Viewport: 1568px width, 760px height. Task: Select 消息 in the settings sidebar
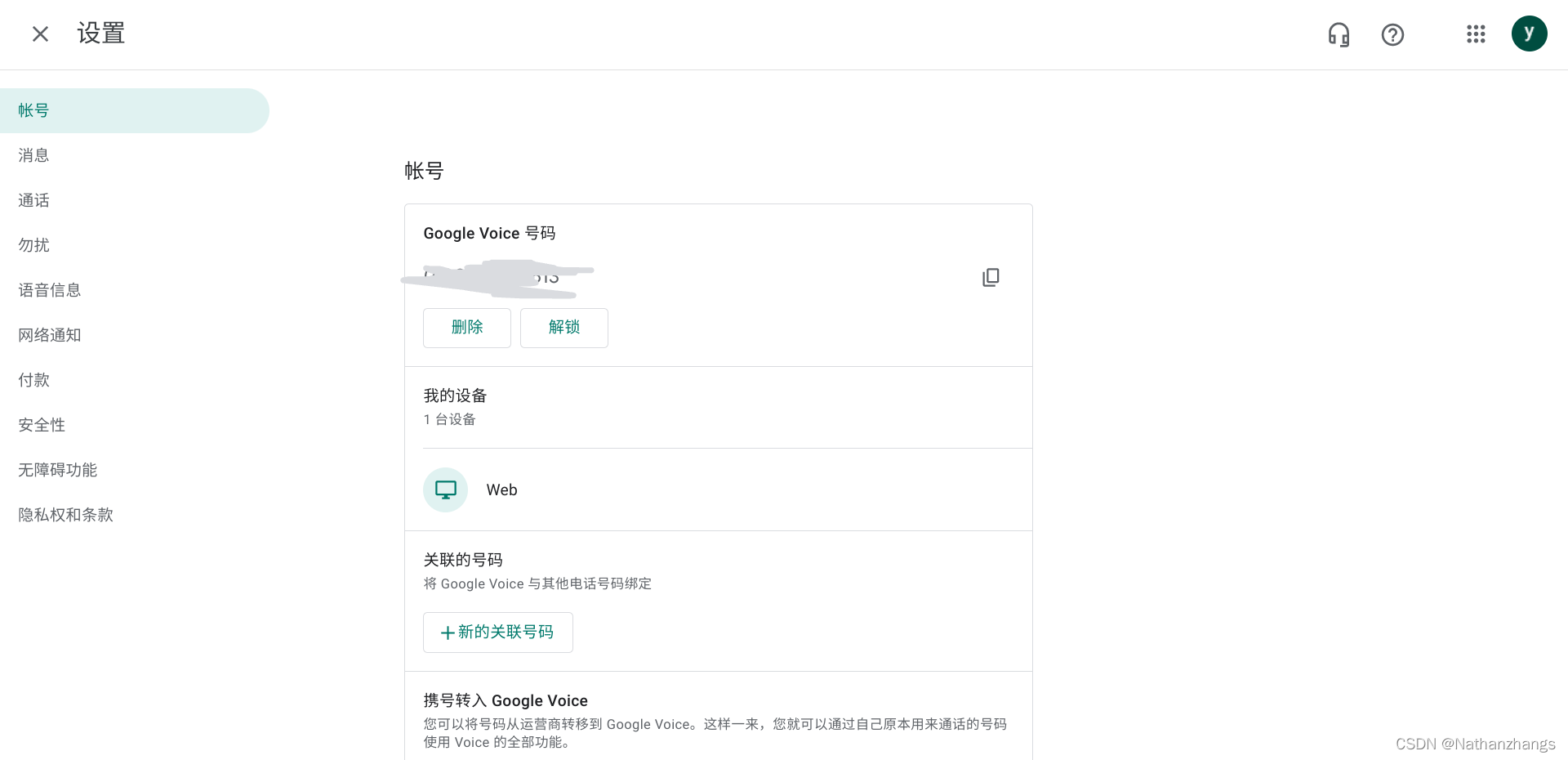pyautogui.click(x=135, y=155)
